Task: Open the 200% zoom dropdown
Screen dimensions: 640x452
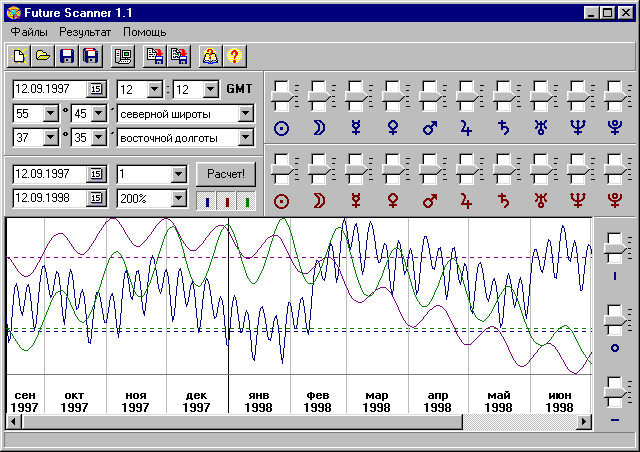Action: [x=178, y=198]
